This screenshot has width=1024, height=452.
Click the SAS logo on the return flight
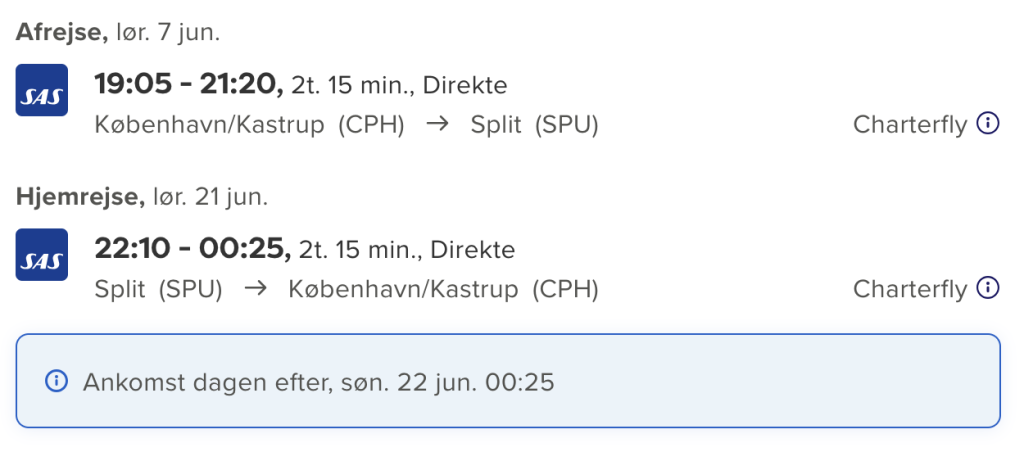(42, 255)
